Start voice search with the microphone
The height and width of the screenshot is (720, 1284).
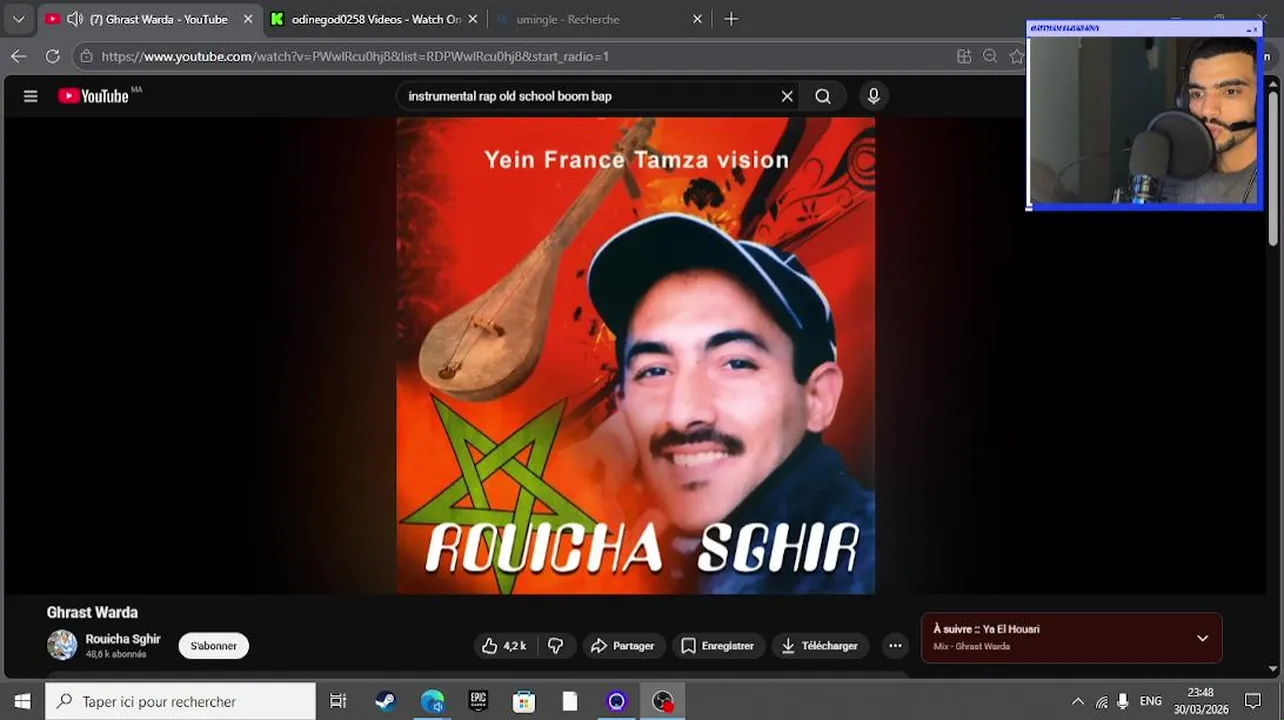pyautogui.click(x=873, y=96)
